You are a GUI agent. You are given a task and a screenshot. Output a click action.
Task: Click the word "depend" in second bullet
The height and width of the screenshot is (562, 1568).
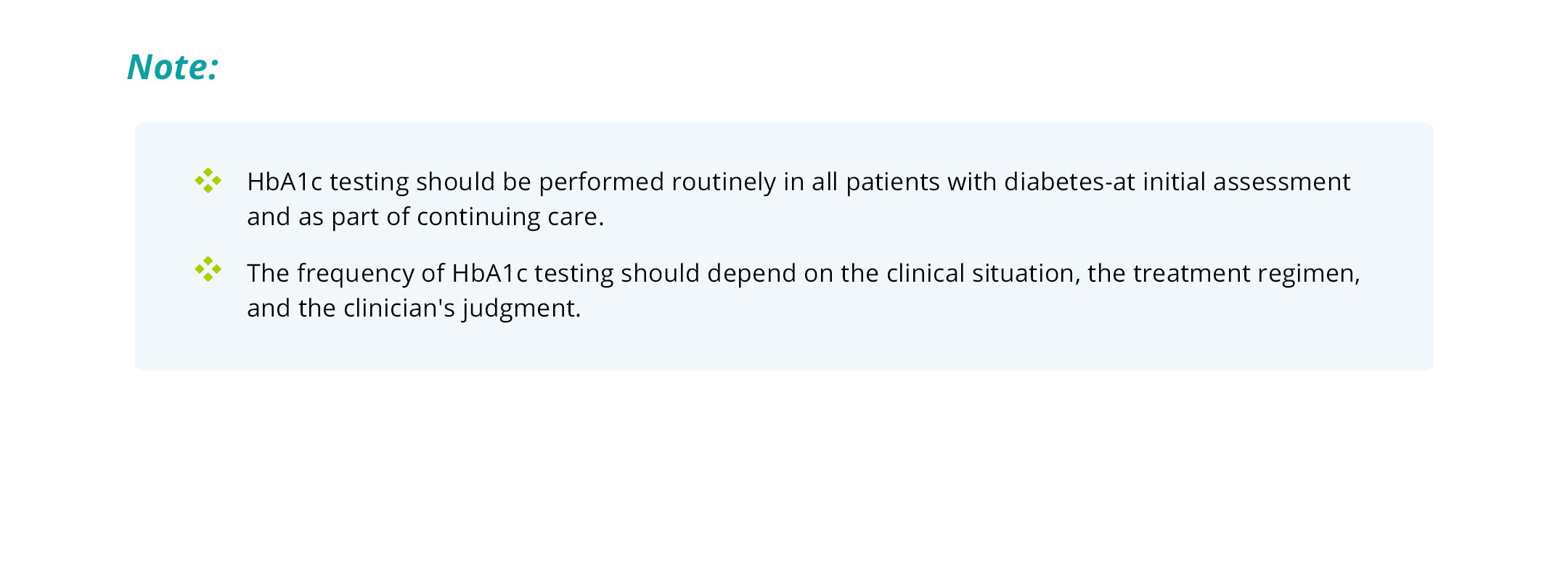[751, 273]
